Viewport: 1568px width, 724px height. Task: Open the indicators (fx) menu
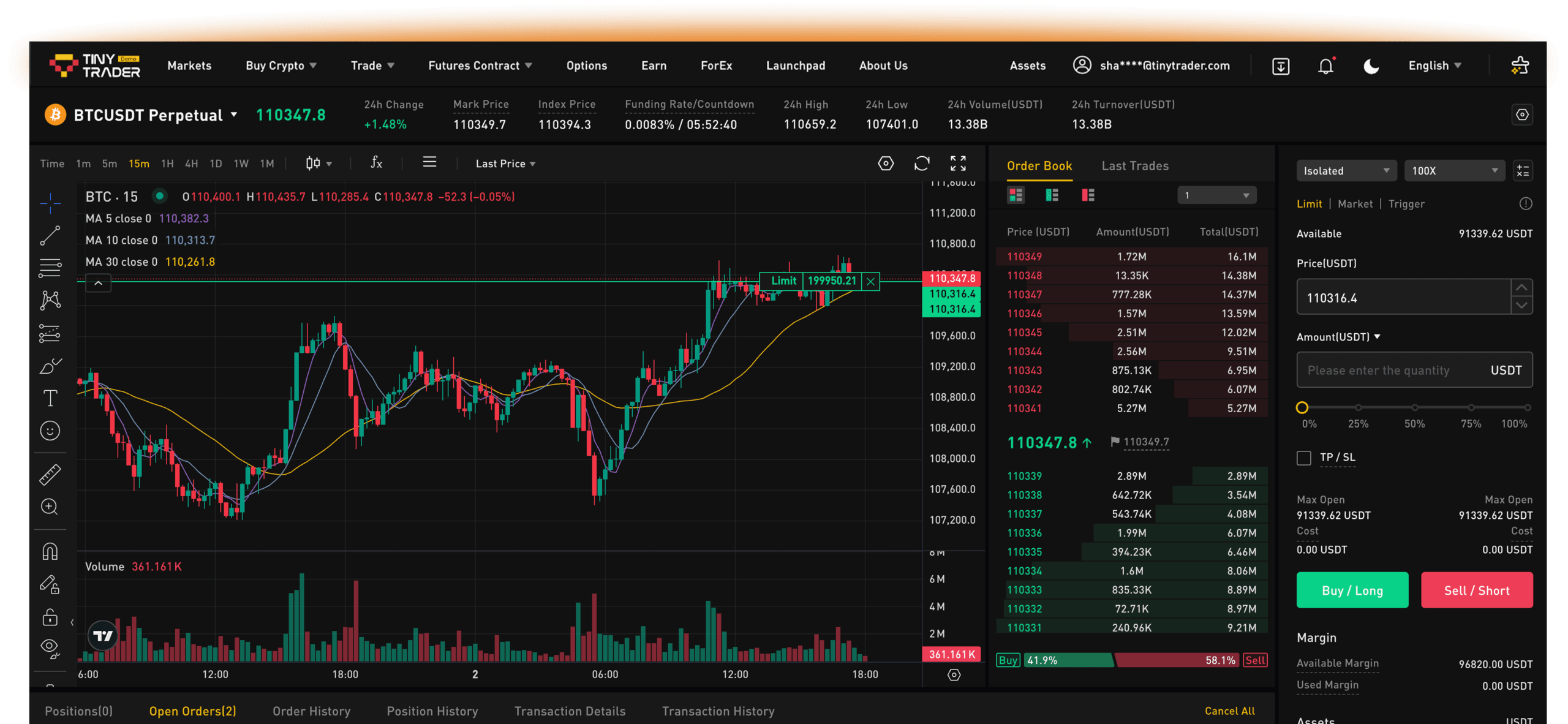376,163
